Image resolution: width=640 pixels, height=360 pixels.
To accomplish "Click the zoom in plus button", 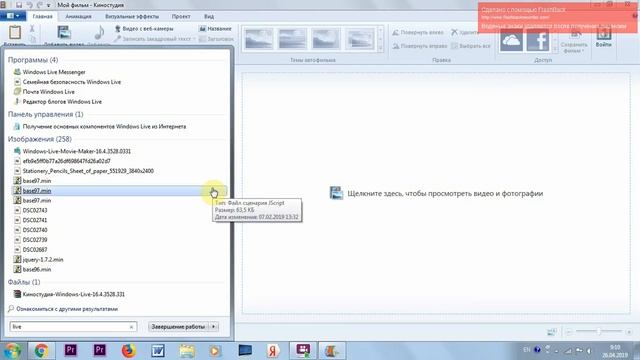I will [x=629, y=332].
